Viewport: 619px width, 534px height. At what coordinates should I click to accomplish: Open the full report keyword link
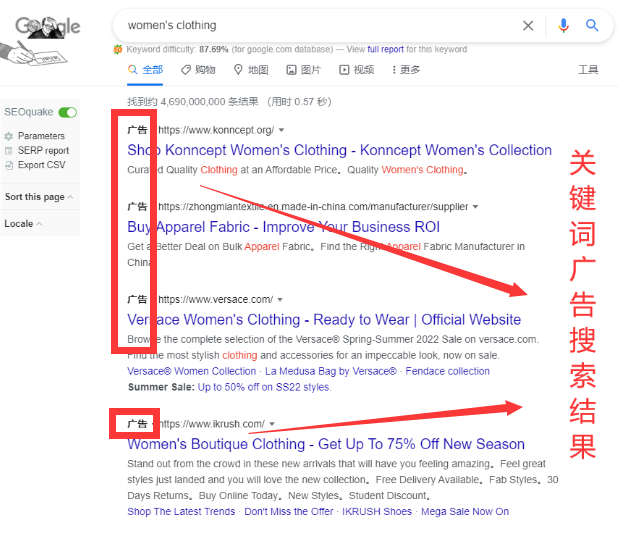(x=386, y=49)
